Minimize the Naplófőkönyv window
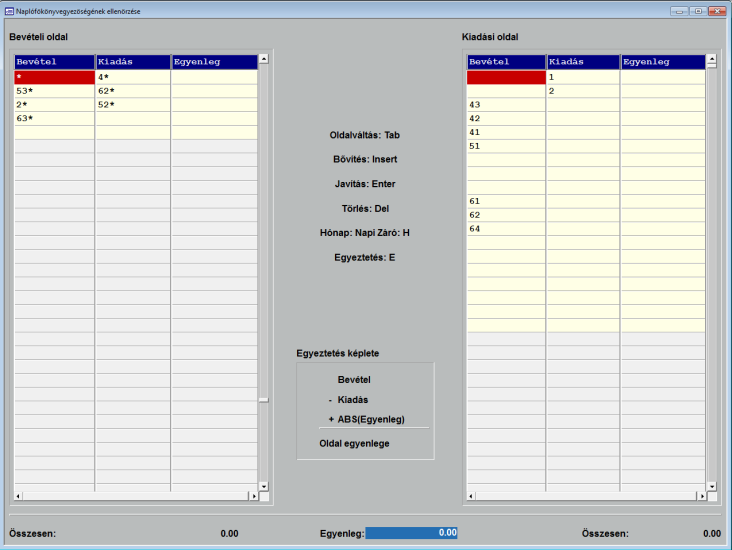 [679, 11]
